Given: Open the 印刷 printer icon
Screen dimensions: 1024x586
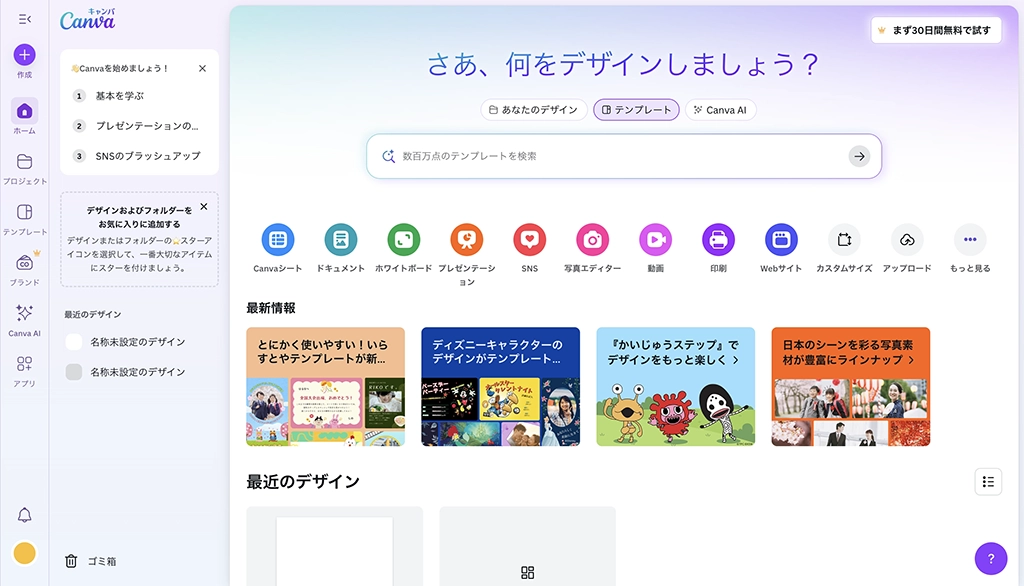Looking at the screenshot, I should coord(718,240).
